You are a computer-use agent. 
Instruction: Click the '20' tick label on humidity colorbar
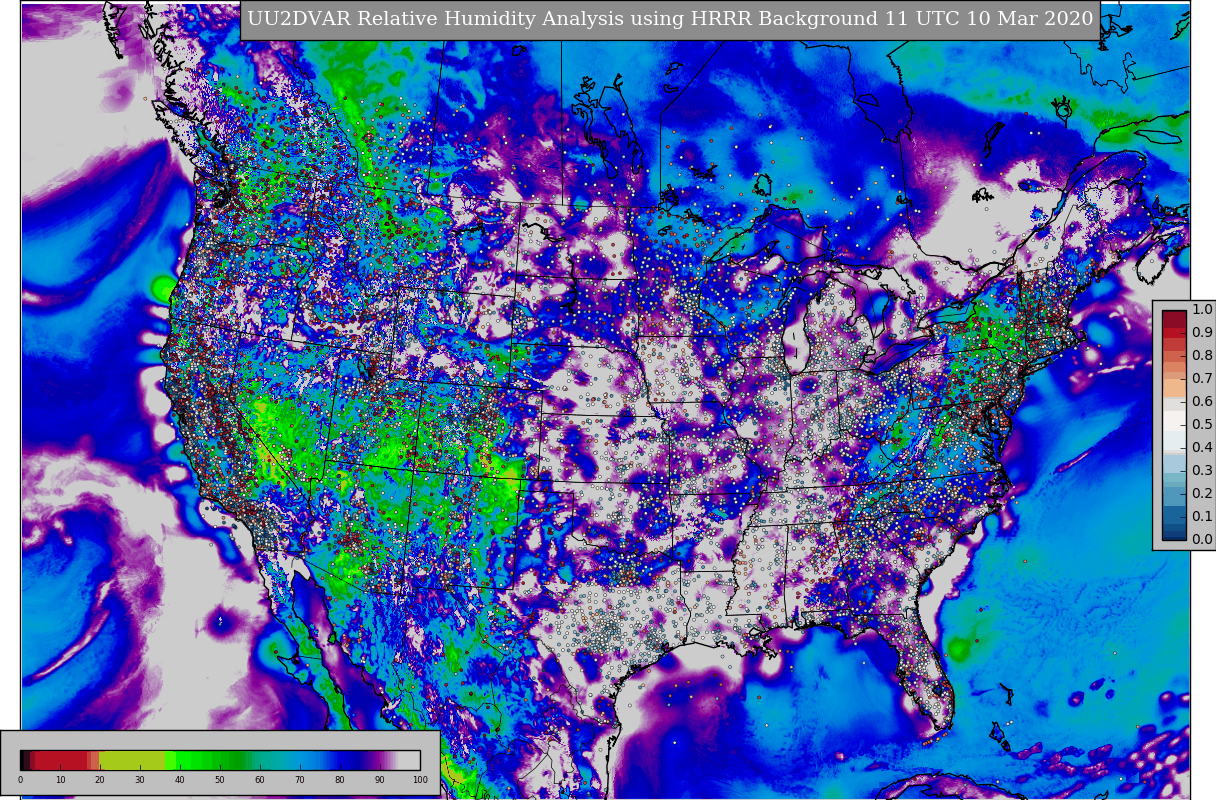pos(100,779)
